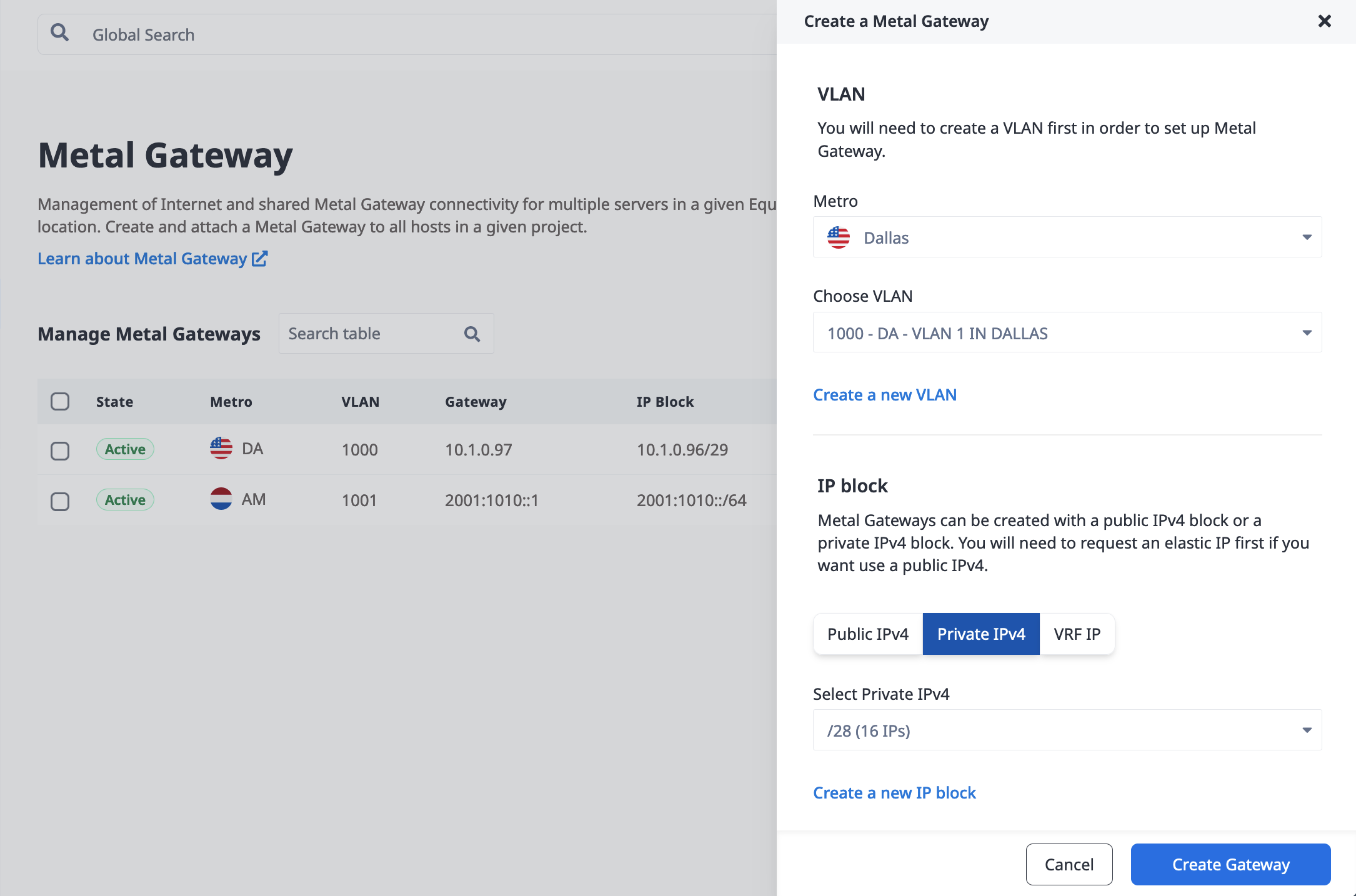Select the Public IPv4 tab
The width and height of the screenshot is (1356, 896).
tap(868, 634)
